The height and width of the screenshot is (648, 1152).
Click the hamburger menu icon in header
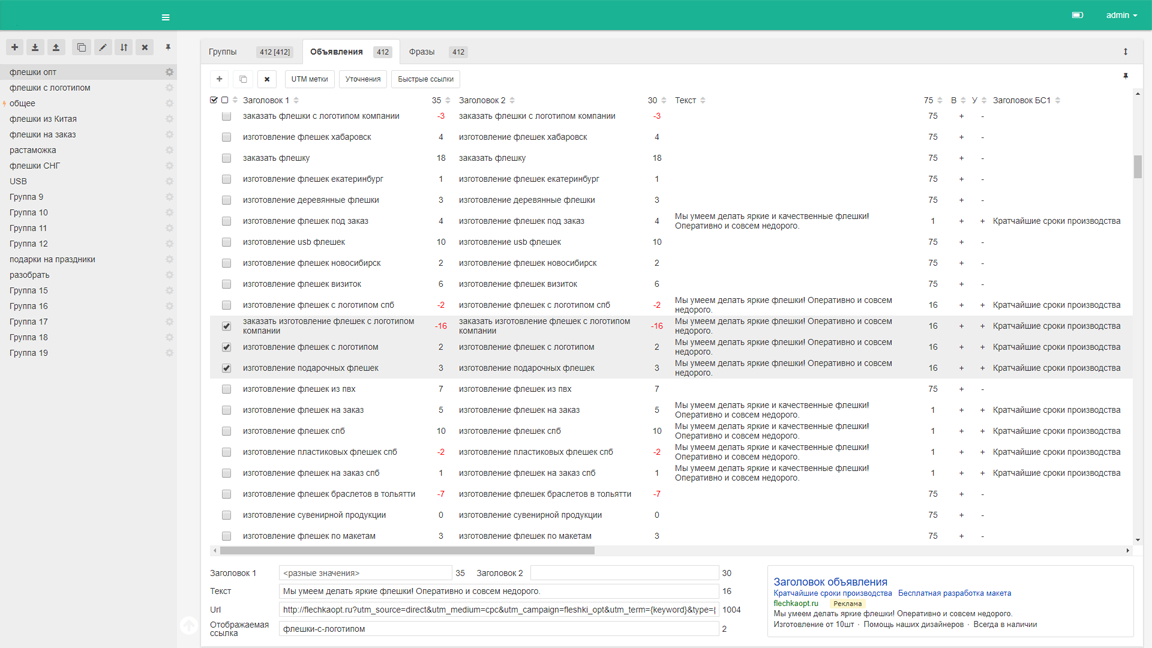click(166, 17)
